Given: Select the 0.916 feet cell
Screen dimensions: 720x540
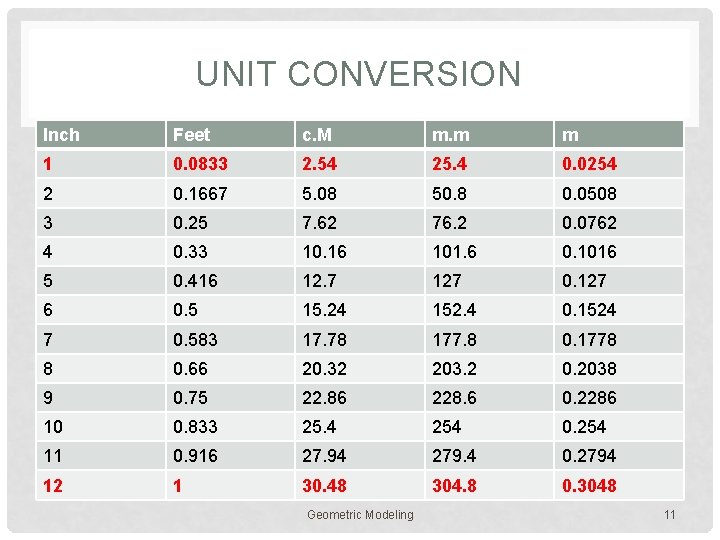Looking at the screenshot, I should coord(194,456).
